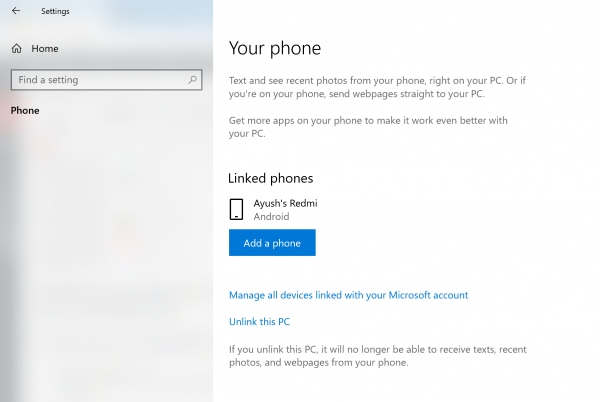The image size is (600, 402).
Task: Go to Home in sidebar
Action: (x=35, y=49)
